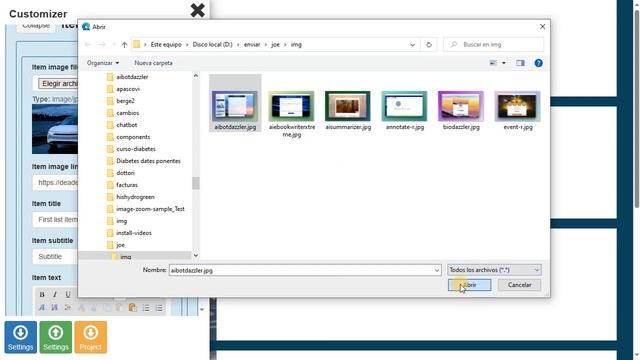The image size is (640, 360).
Task: Select the install-videos folder in tree
Action: (134, 233)
